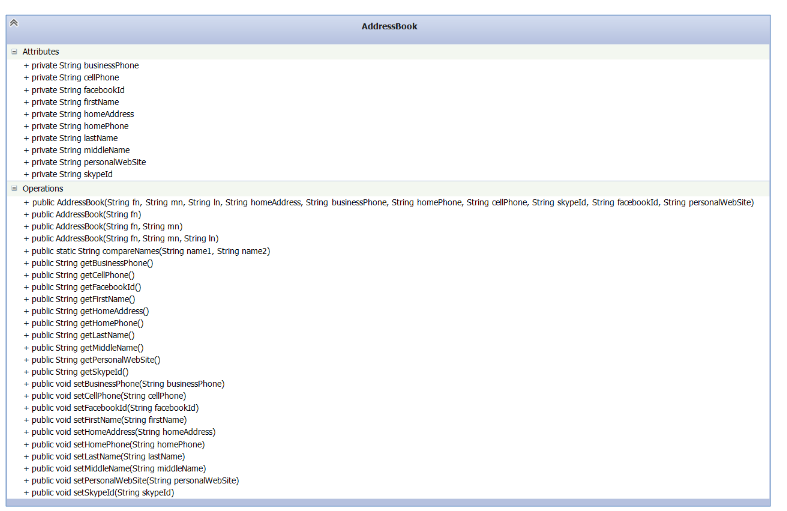
Task: Select attribute private String cellPhone
Action: coord(72,77)
